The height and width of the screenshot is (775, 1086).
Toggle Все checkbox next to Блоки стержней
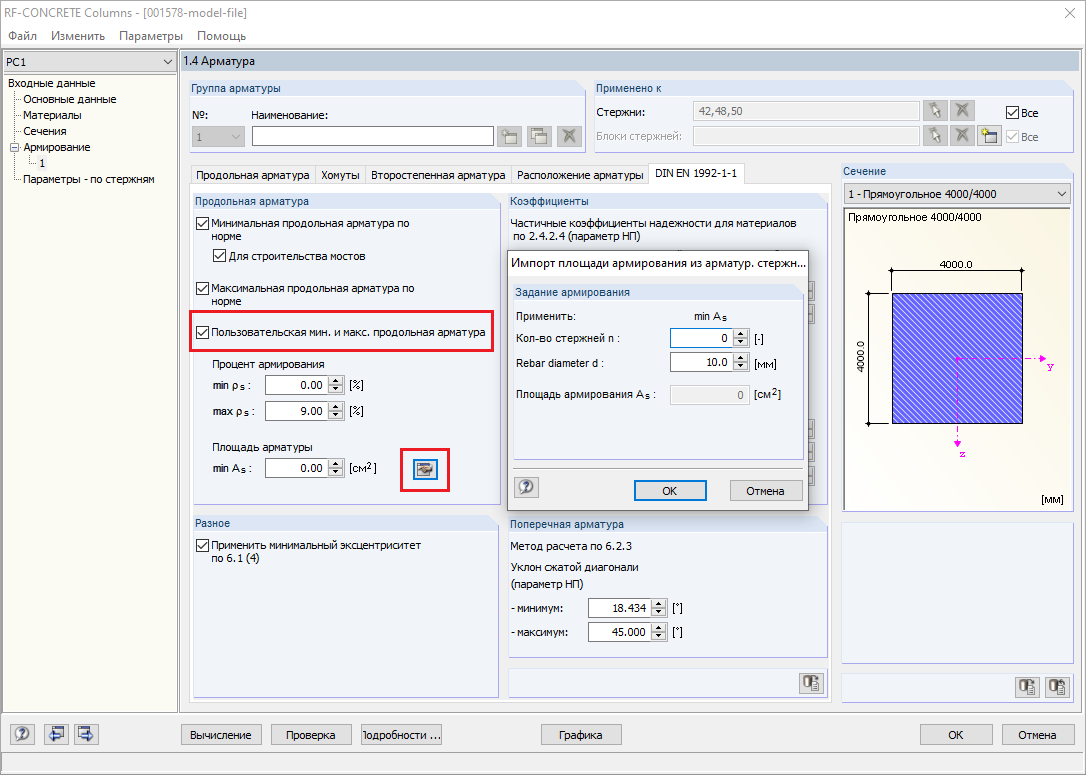pyautogui.click(x=1012, y=137)
